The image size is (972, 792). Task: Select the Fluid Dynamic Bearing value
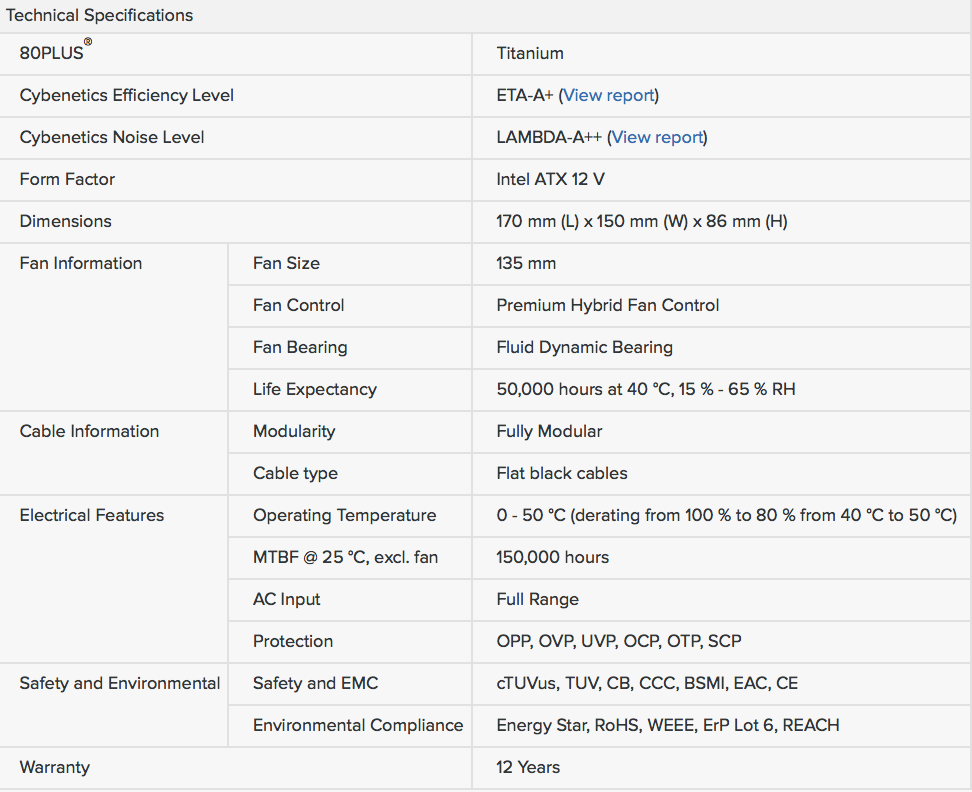click(585, 348)
